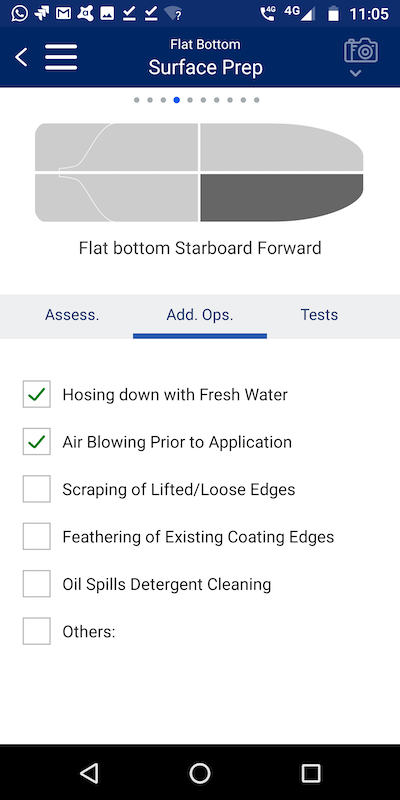
Task: Open the hamburger menu
Action: point(61,57)
